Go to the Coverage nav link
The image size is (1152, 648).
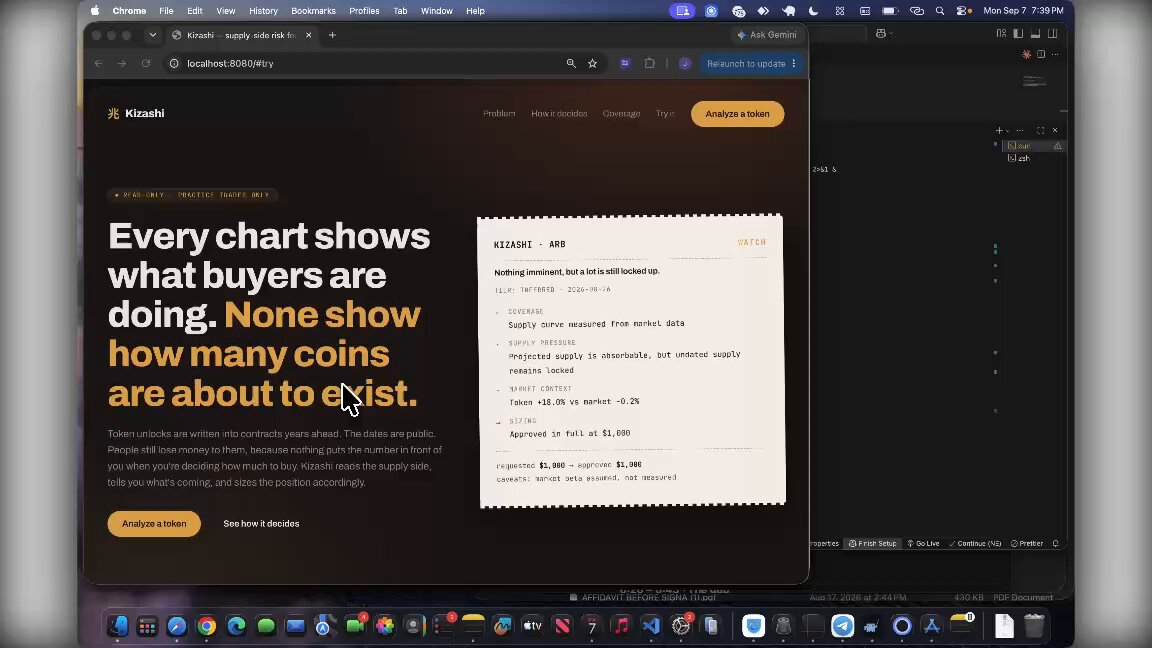pos(622,114)
